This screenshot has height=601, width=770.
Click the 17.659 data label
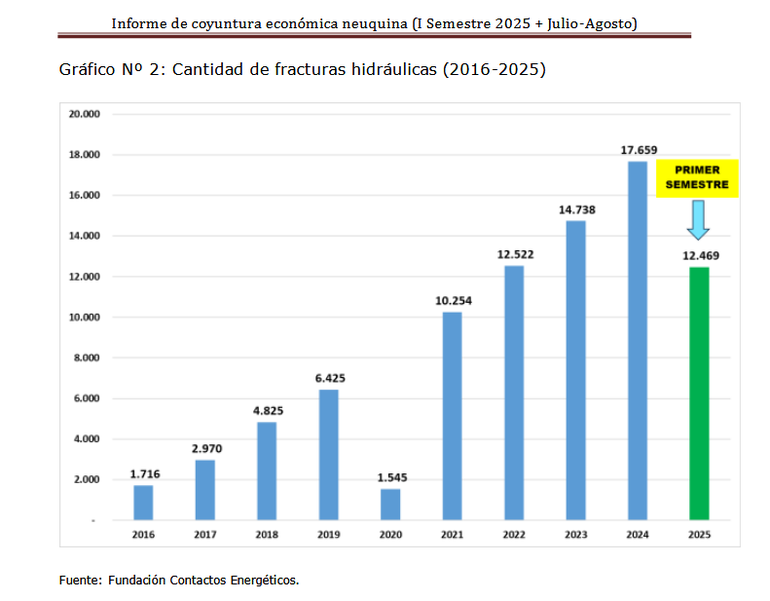[637, 150]
